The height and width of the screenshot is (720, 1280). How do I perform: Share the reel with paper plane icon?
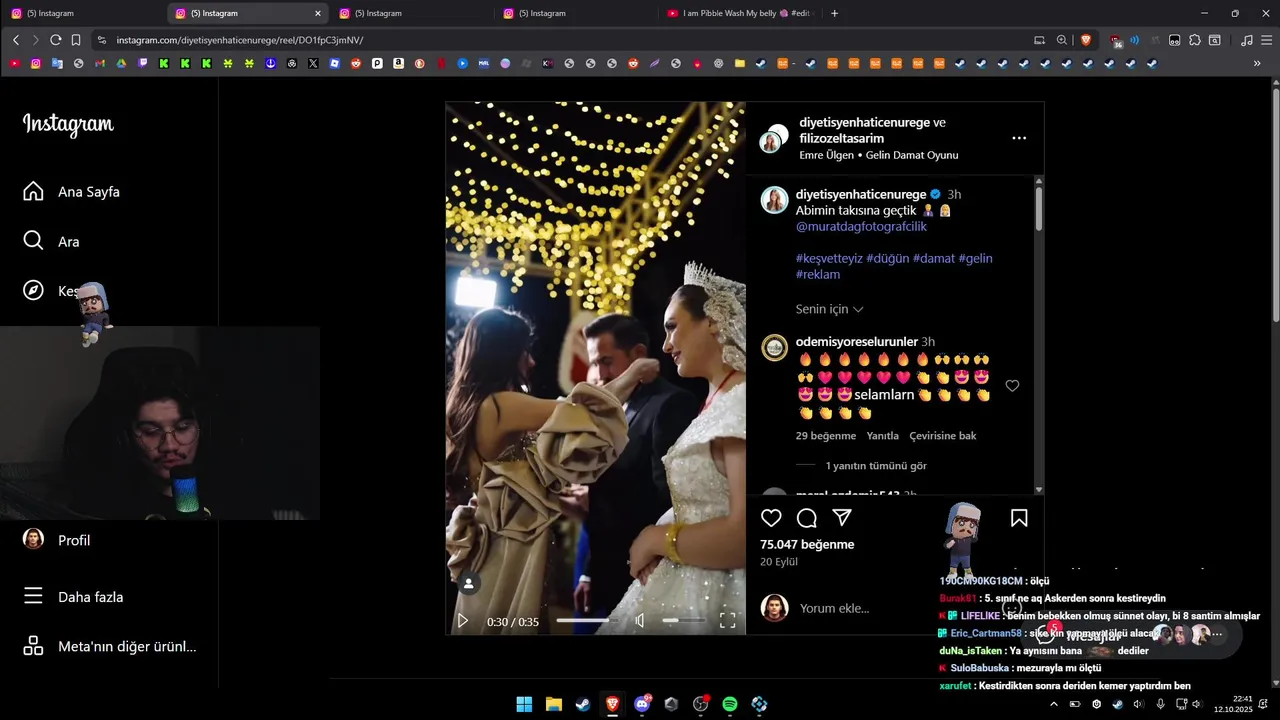point(842,518)
